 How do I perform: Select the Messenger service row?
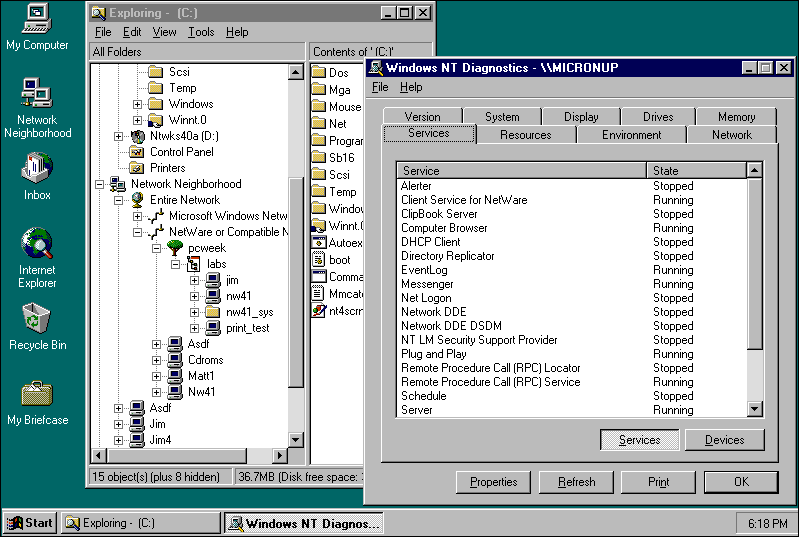pos(571,284)
